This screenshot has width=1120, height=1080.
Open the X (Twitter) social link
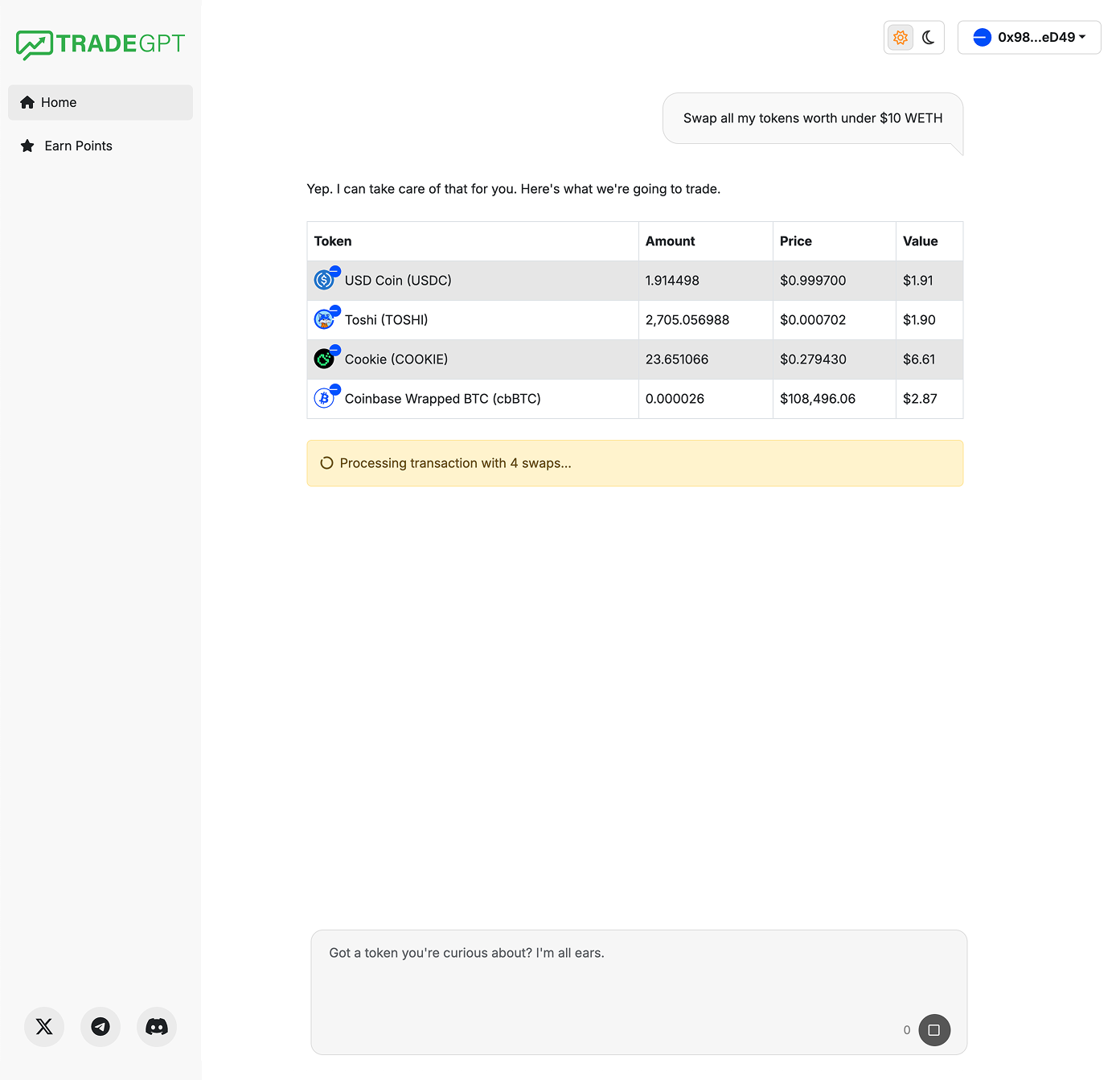(44, 1027)
